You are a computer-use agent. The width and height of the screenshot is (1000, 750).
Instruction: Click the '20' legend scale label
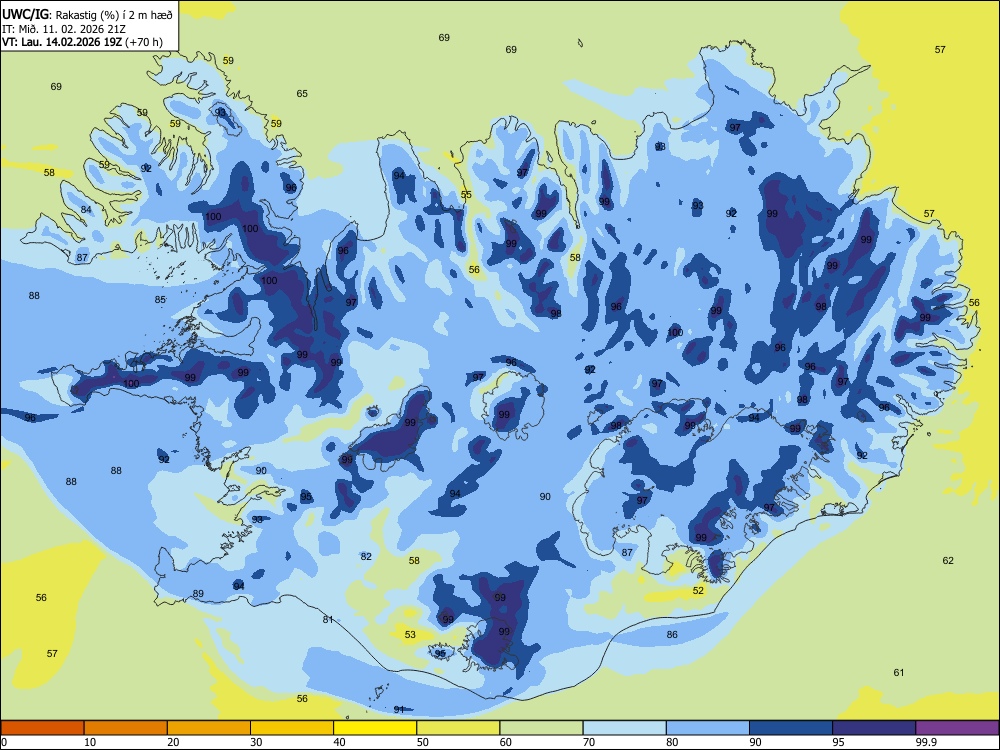[173, 742]
